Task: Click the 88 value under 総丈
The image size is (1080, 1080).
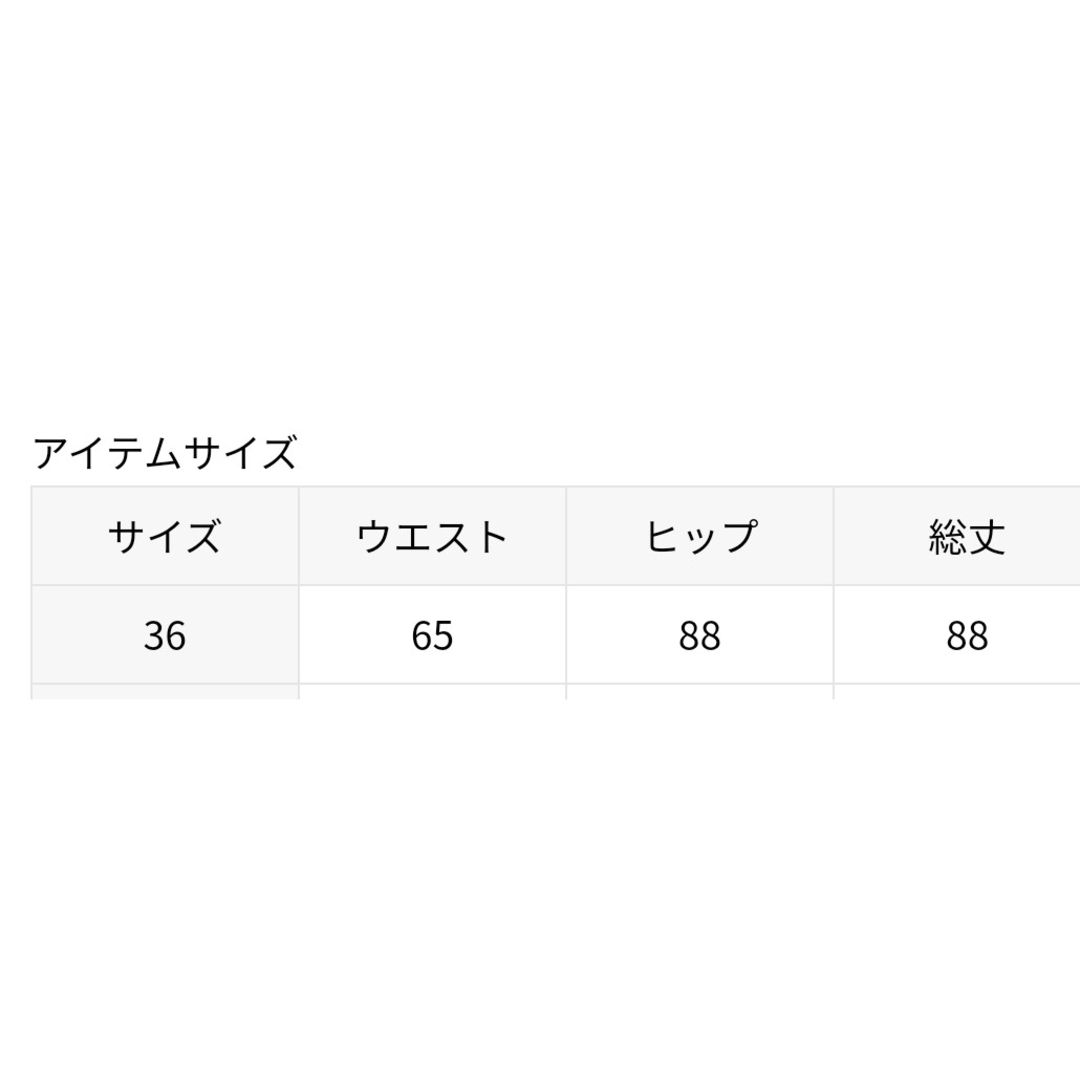Action: tap(957, 635)
